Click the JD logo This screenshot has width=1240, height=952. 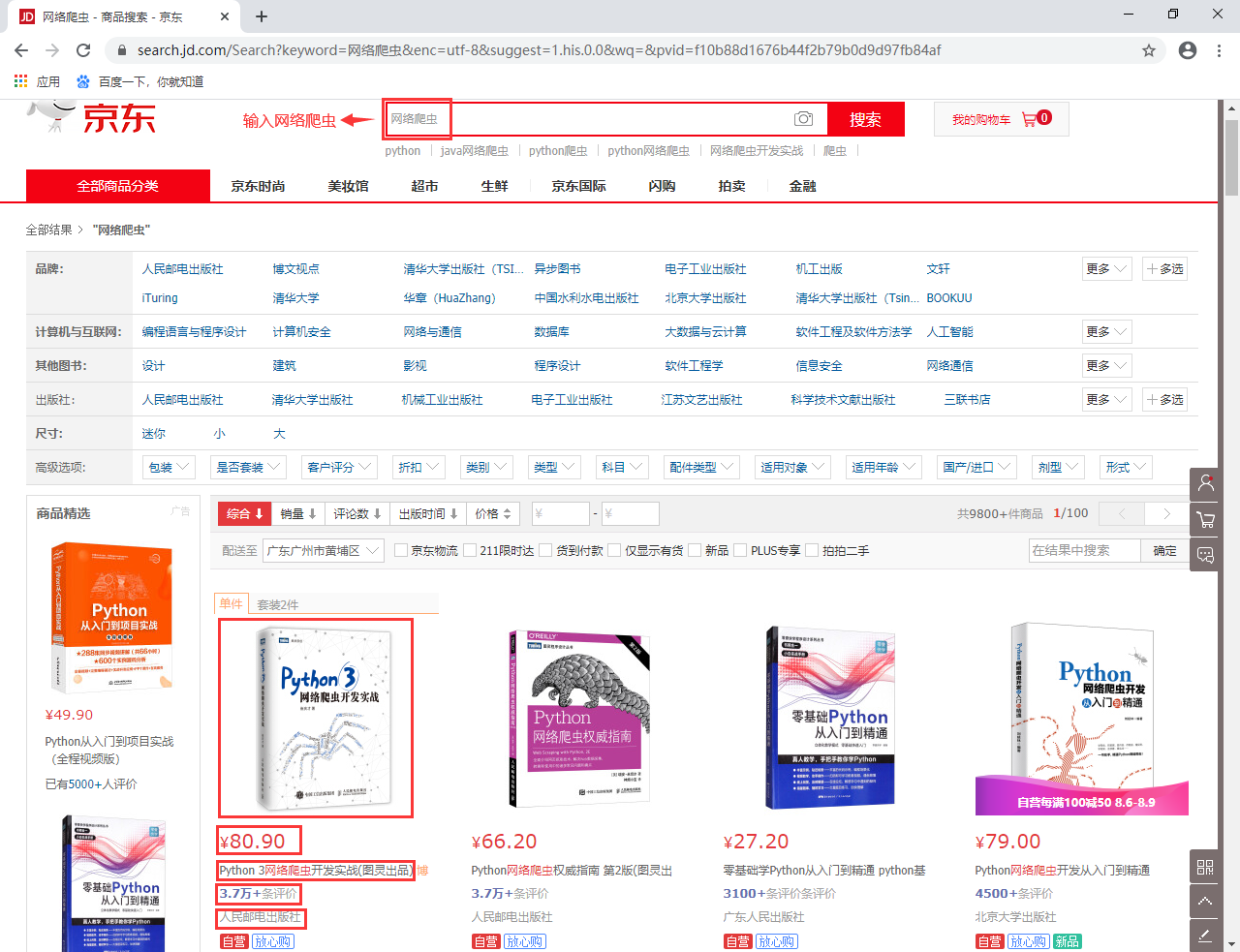click(x=92, y=117)
